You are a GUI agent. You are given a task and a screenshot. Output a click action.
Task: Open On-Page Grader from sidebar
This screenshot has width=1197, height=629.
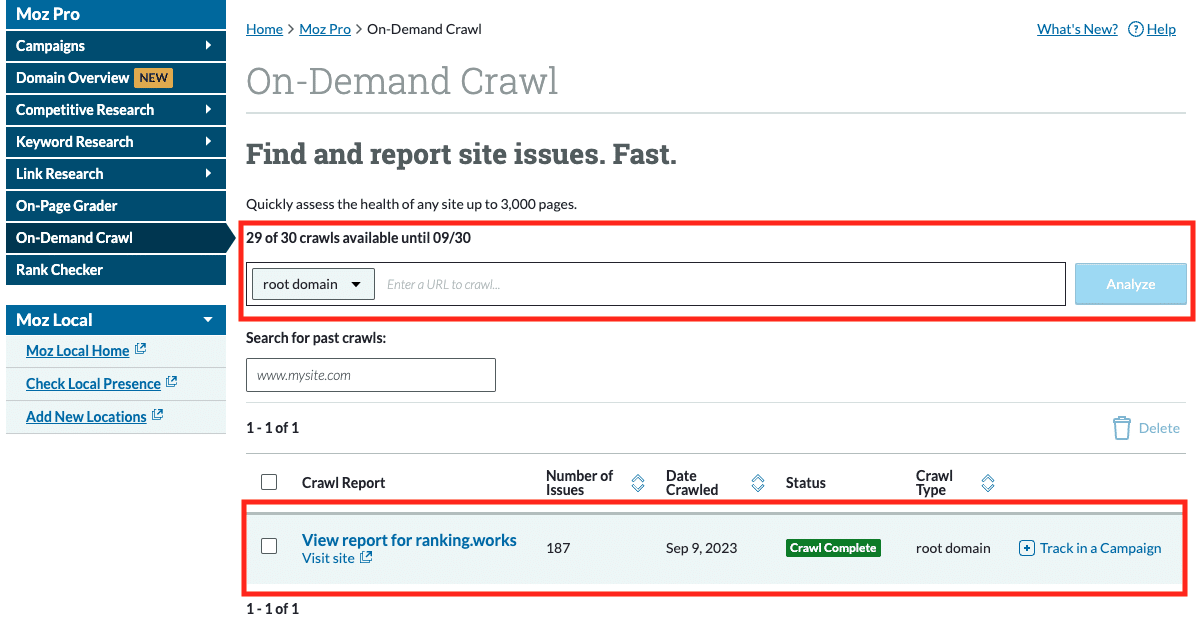(67, 206)
